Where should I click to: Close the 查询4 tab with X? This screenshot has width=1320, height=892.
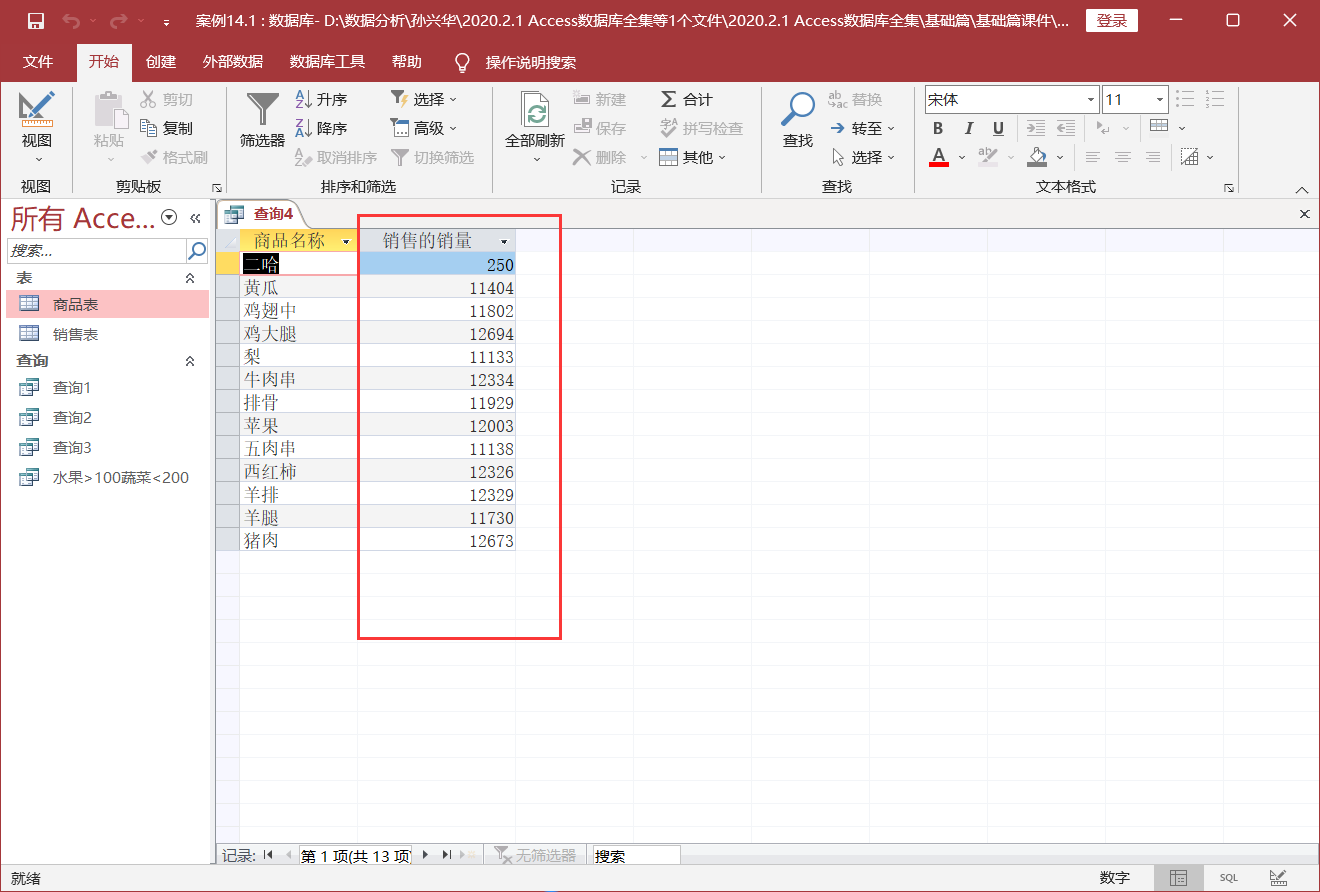click(x=1304, y=214)
